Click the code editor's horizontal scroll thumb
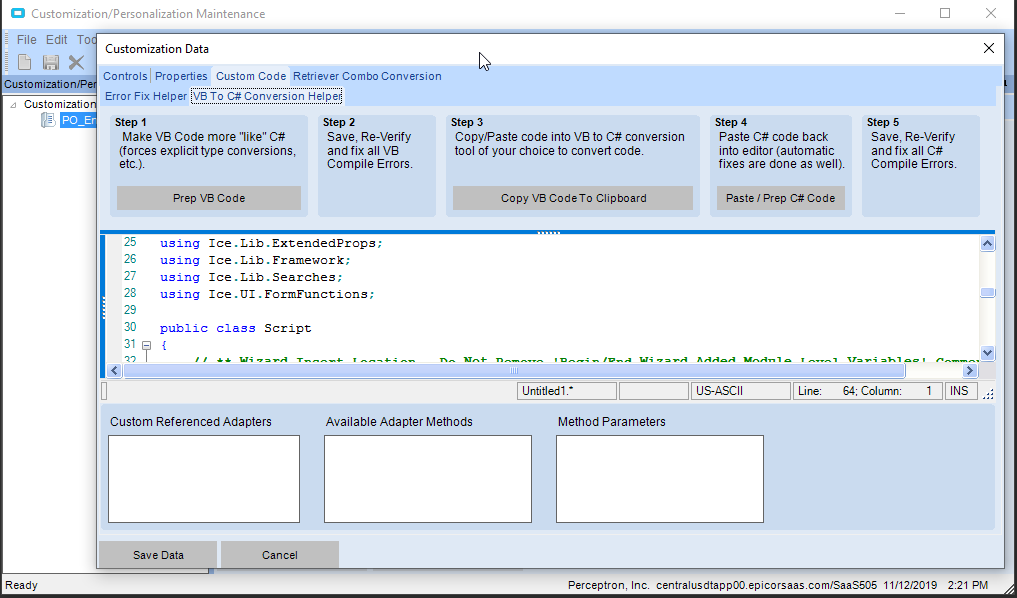 pos(514,370)
